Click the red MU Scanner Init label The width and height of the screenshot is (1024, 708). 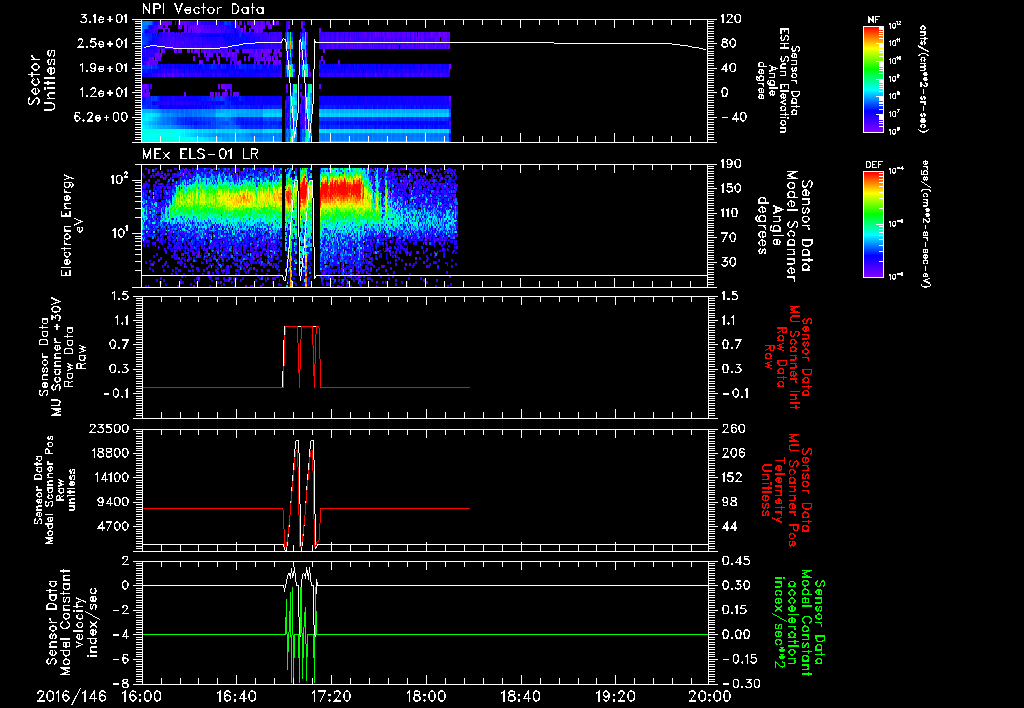click(x=788, y=357)
